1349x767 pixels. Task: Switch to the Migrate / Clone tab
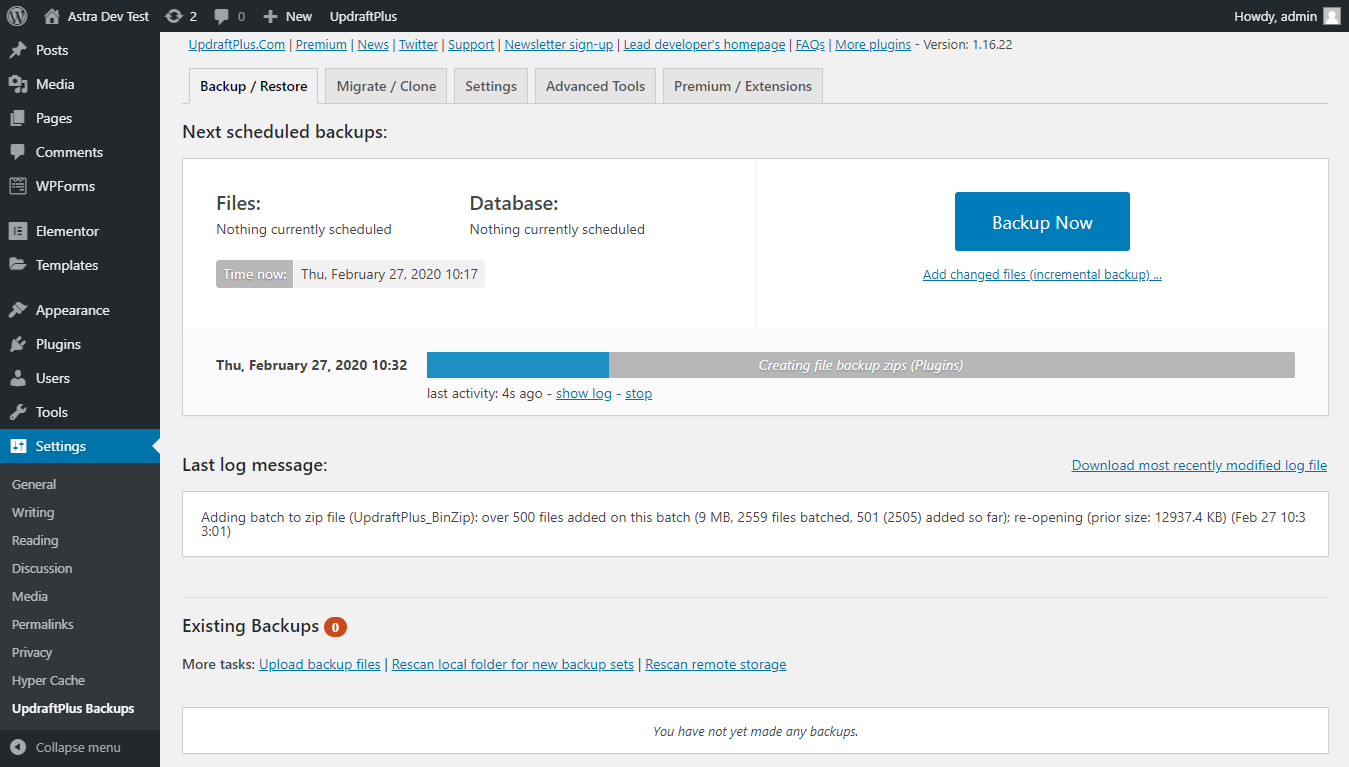[x=385, y=86]
